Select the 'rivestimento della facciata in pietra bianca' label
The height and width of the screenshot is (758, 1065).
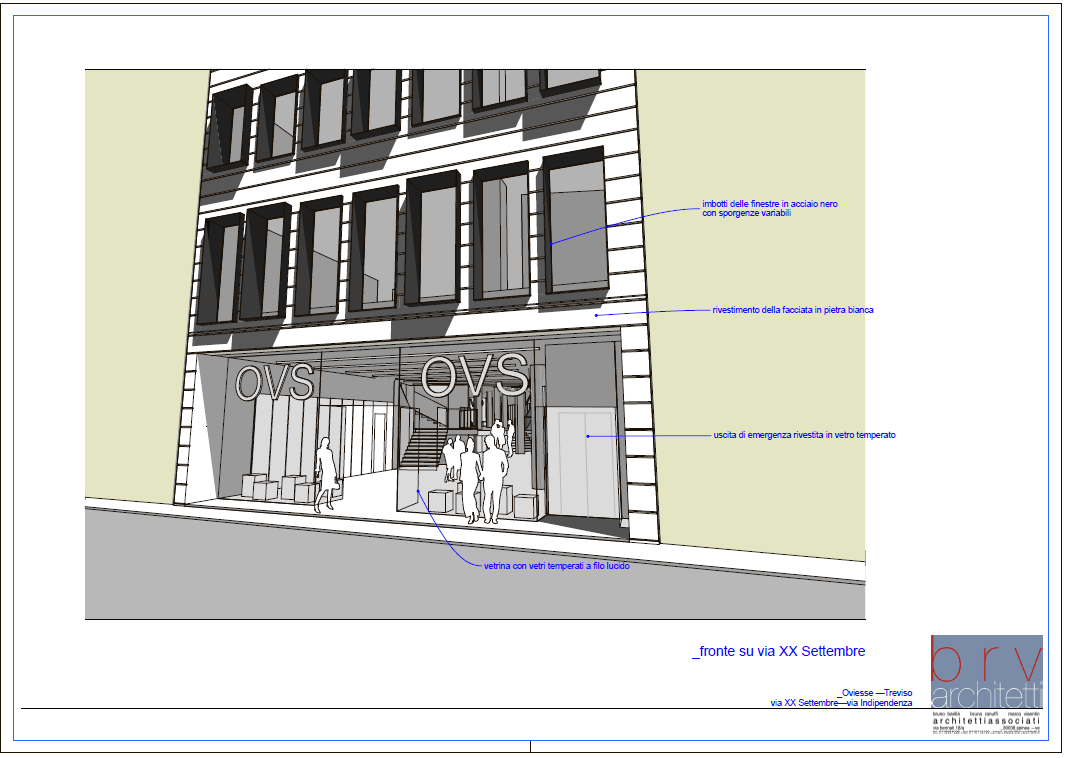(793, 310)
